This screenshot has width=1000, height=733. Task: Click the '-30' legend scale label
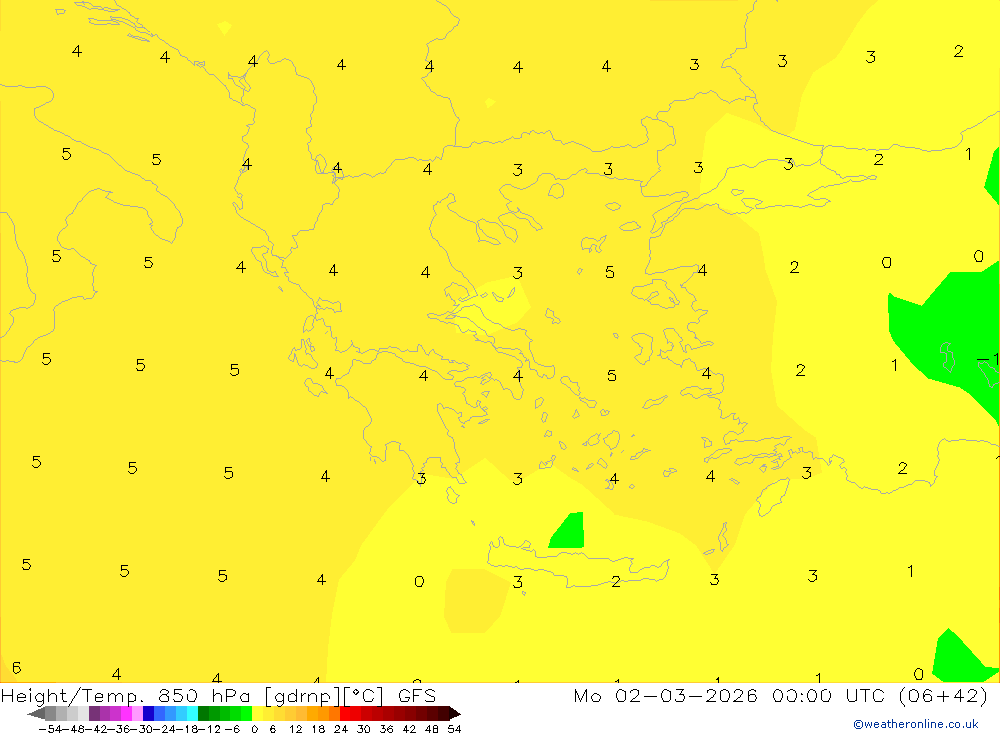coord(142,729)
